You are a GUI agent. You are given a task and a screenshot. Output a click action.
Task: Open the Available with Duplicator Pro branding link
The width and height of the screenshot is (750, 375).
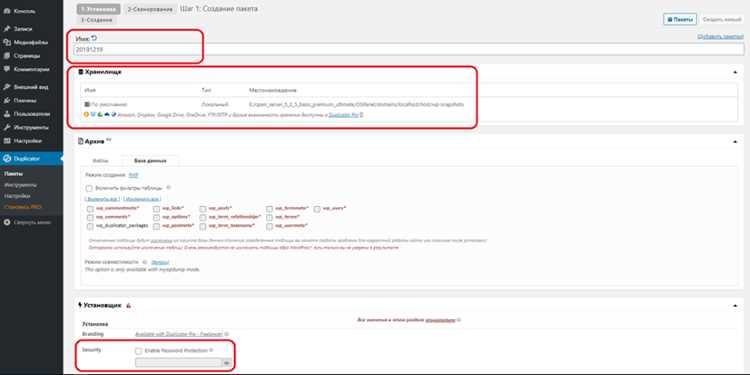click(x=179, y=334)
